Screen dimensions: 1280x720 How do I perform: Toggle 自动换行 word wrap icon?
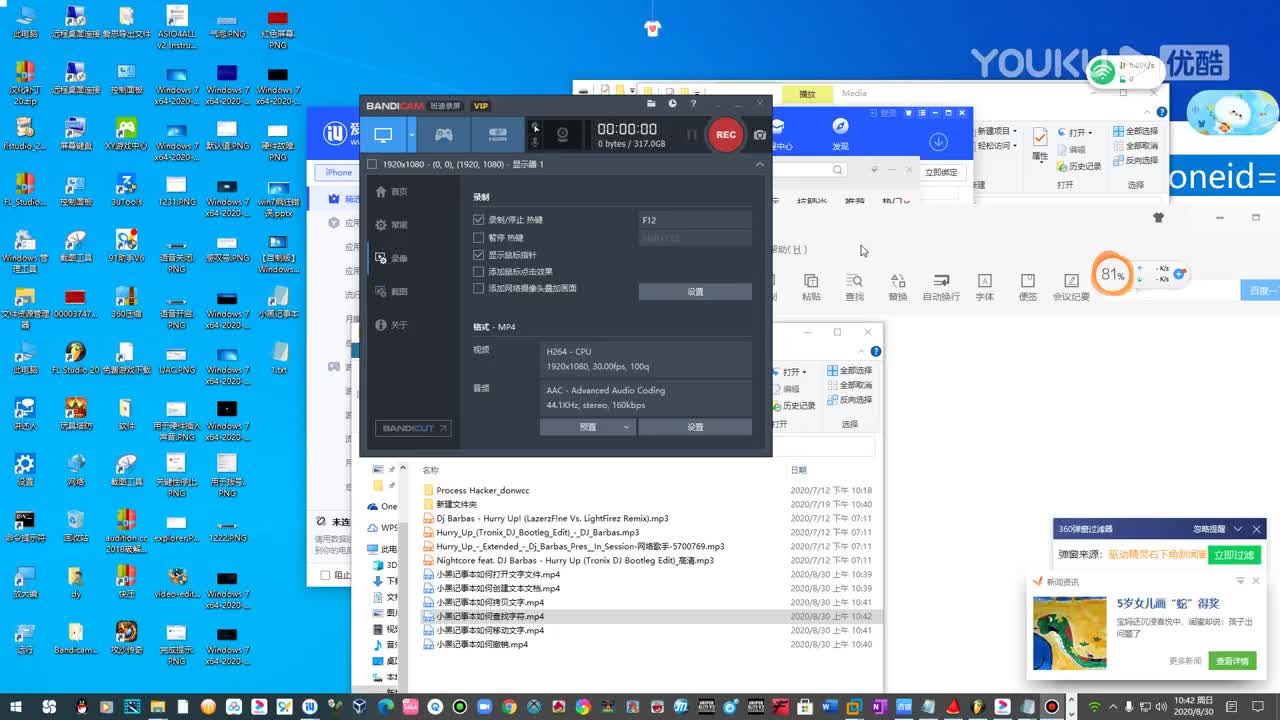click(x=941, y=287)
